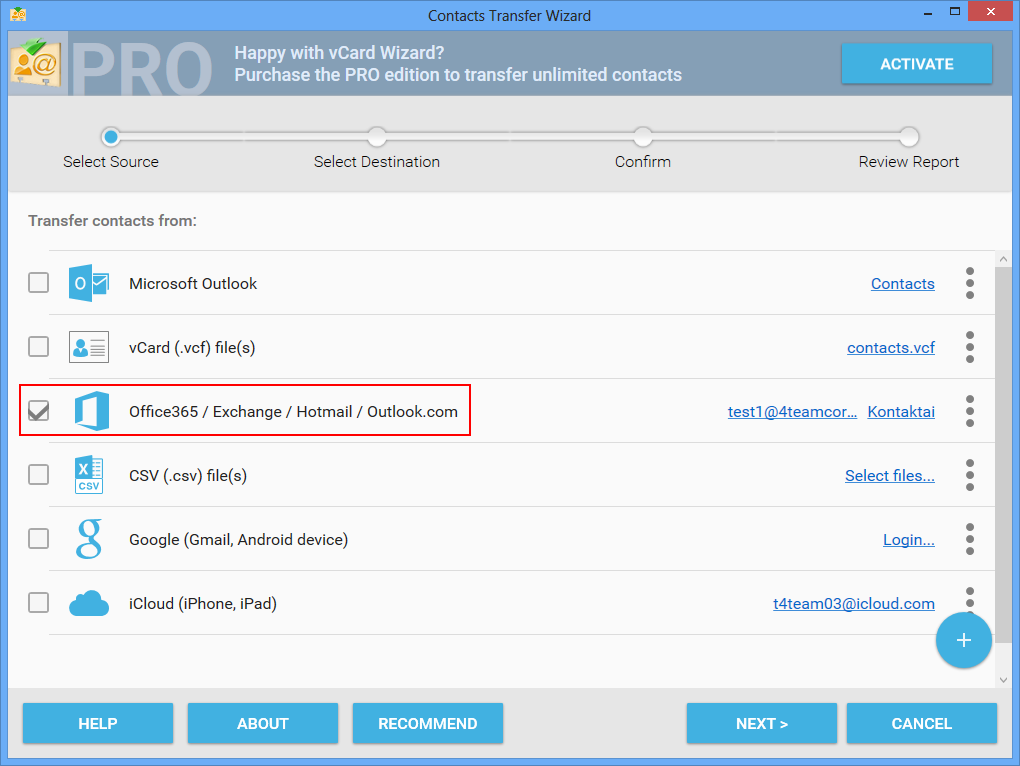Click the vCard Wizard PRO logo icon
The height and width of the screenshot is (766, 1020).
point(36,62)
